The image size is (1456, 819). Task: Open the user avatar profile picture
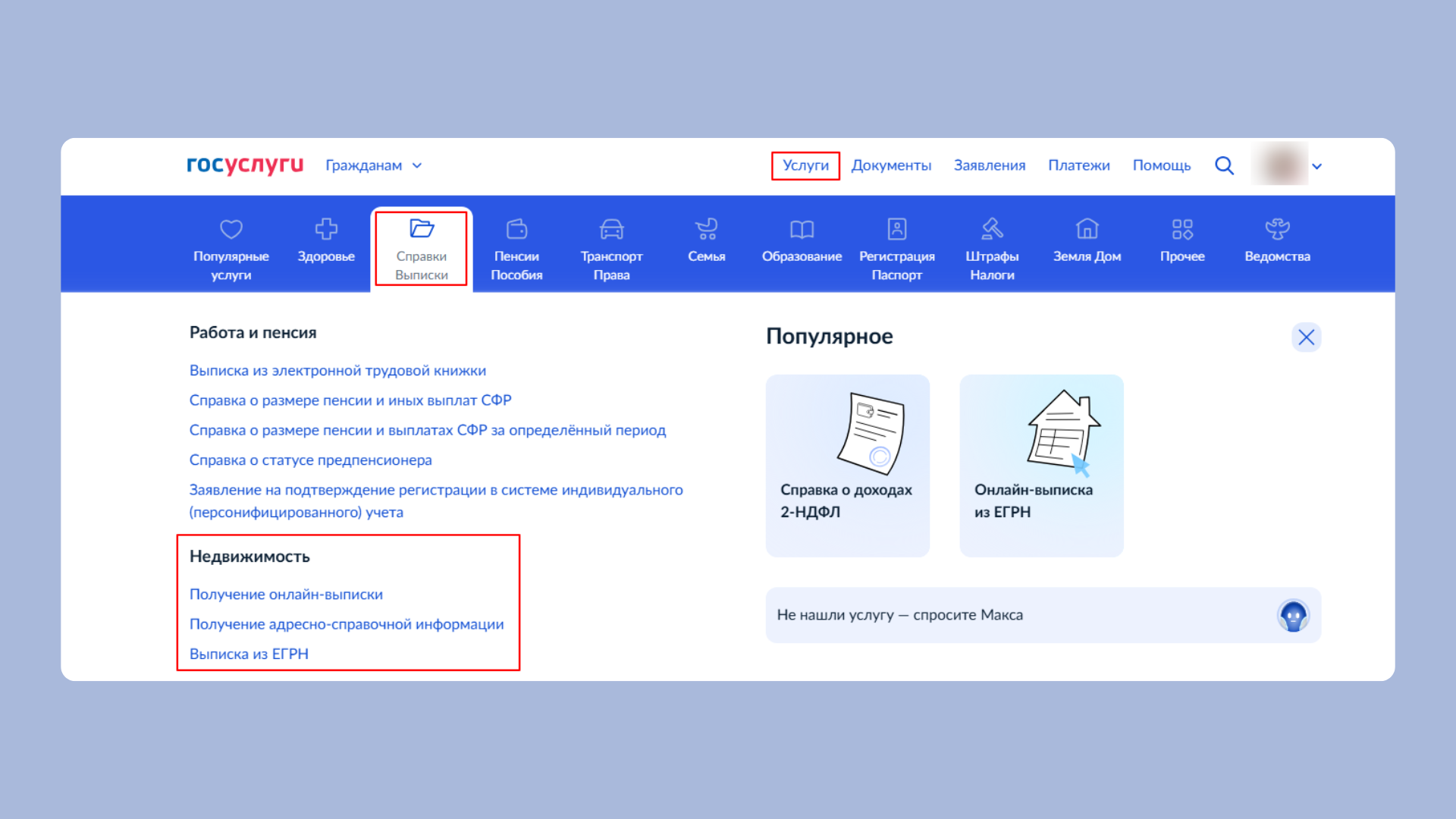[1280, 164]
